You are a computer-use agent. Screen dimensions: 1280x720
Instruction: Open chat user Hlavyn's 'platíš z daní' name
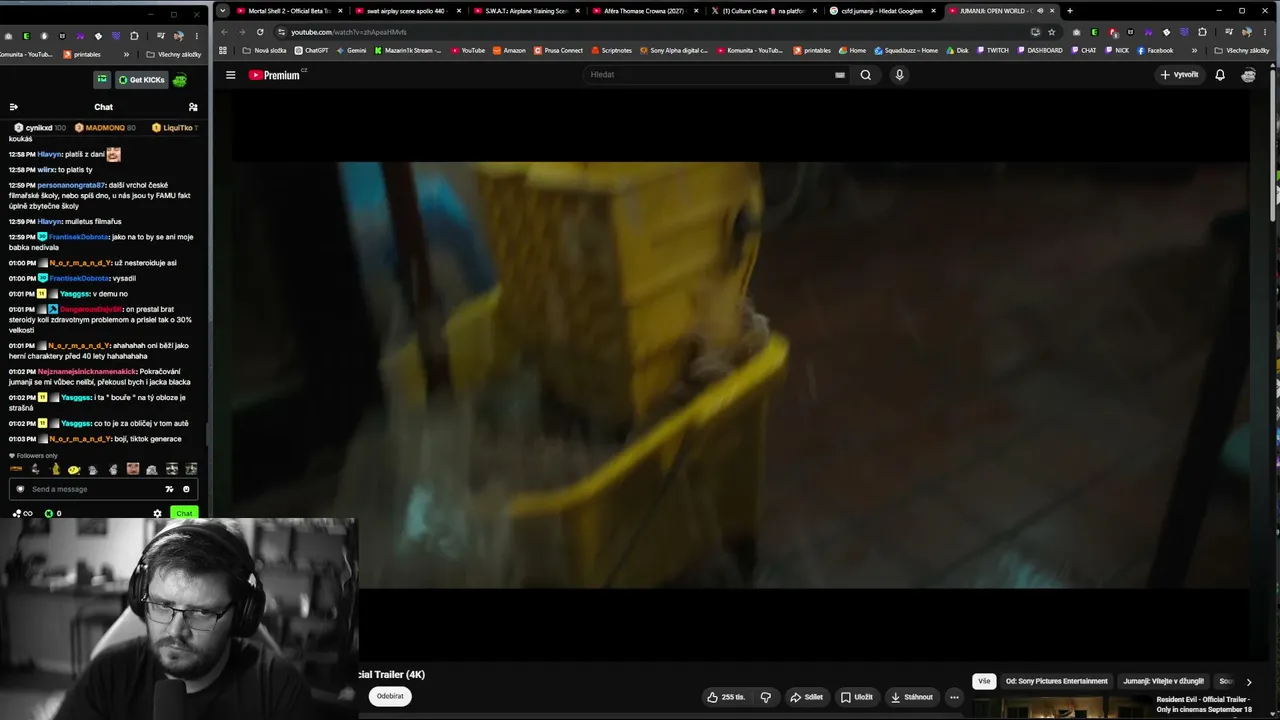click(x=49, y=154)
